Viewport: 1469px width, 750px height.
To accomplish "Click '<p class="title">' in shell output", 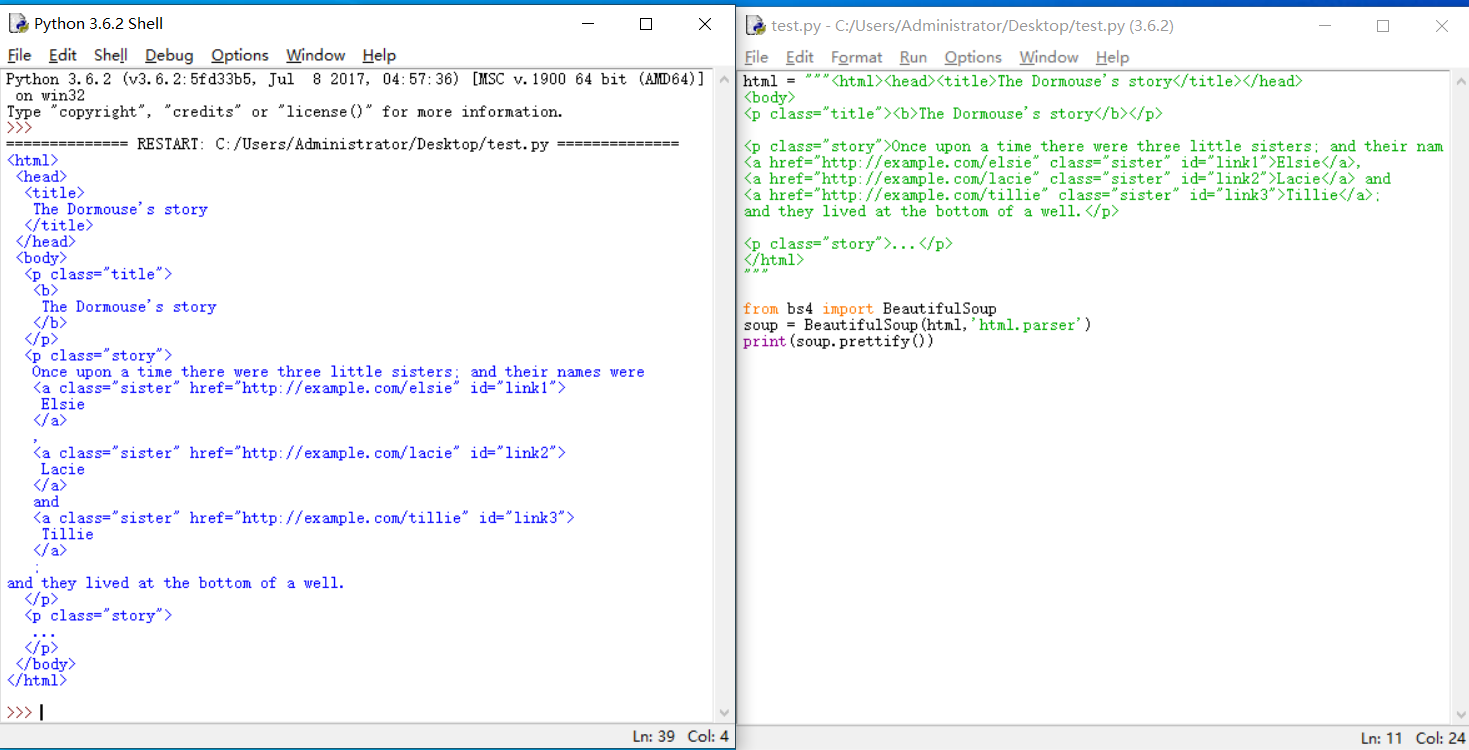I will point(98,274).
